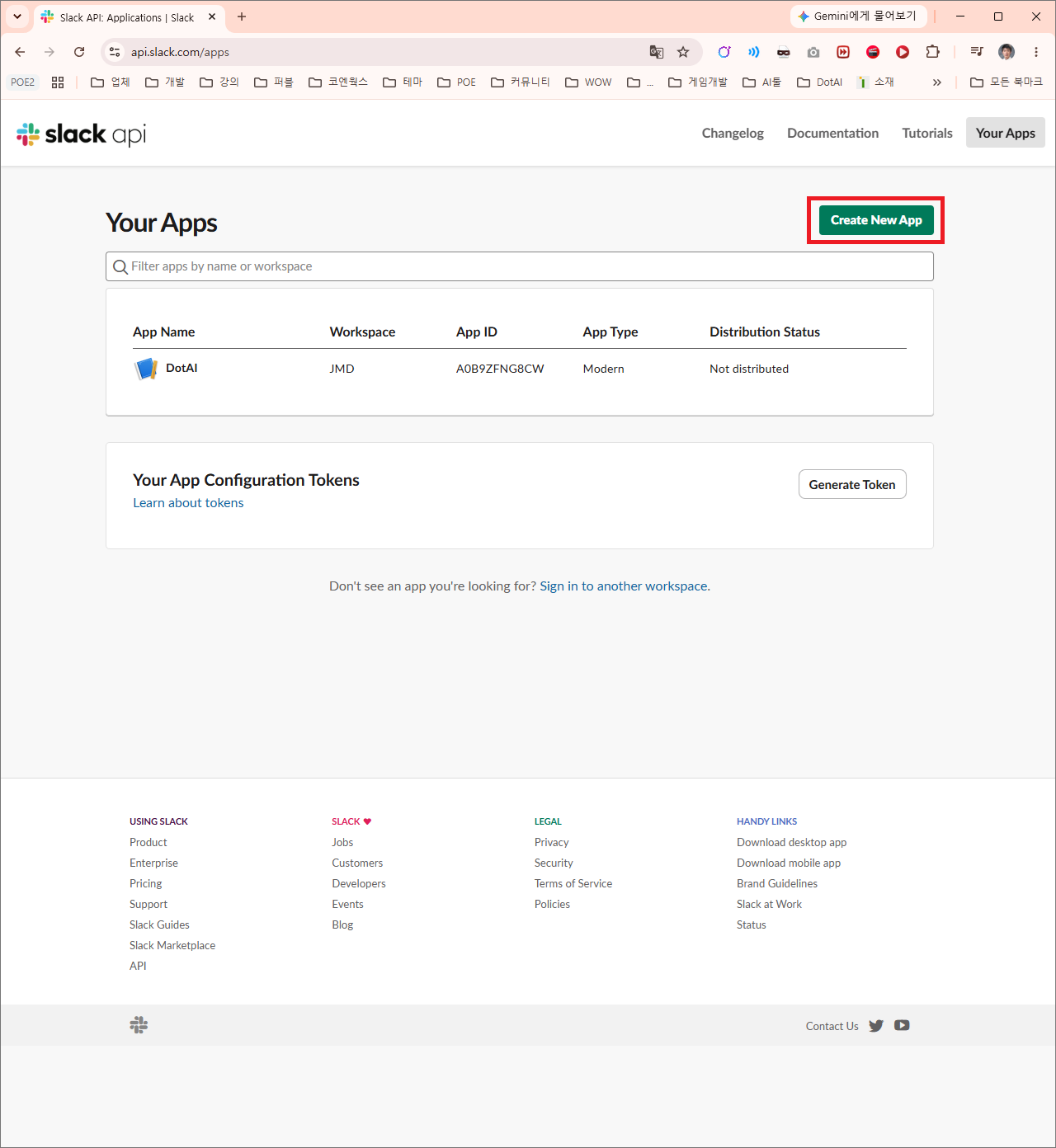Viewport: 1056px width, 1148px height.
Task: Open the Privacy footer link
Action: (552, 842)
